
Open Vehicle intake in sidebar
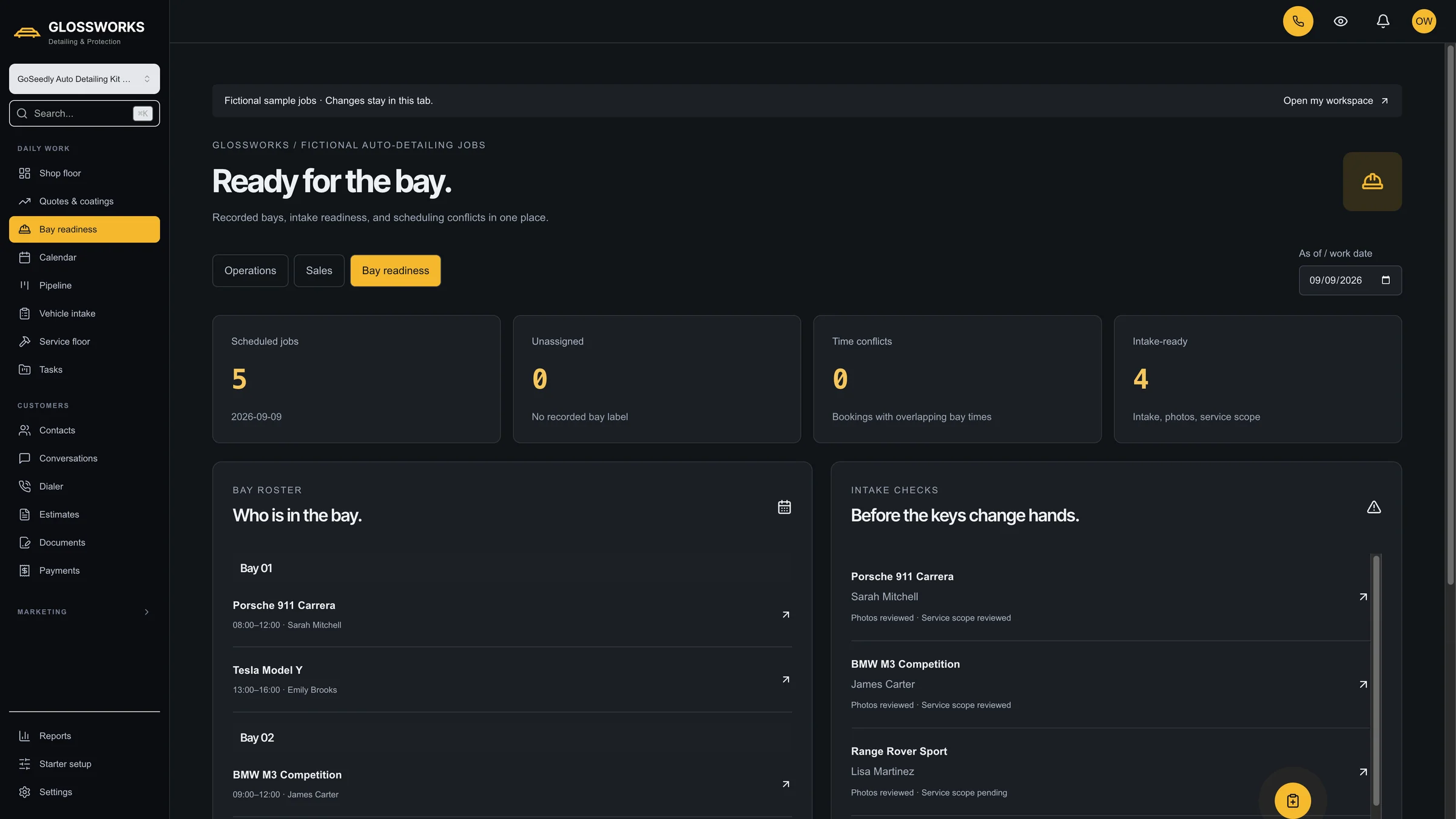click(84, 314)
